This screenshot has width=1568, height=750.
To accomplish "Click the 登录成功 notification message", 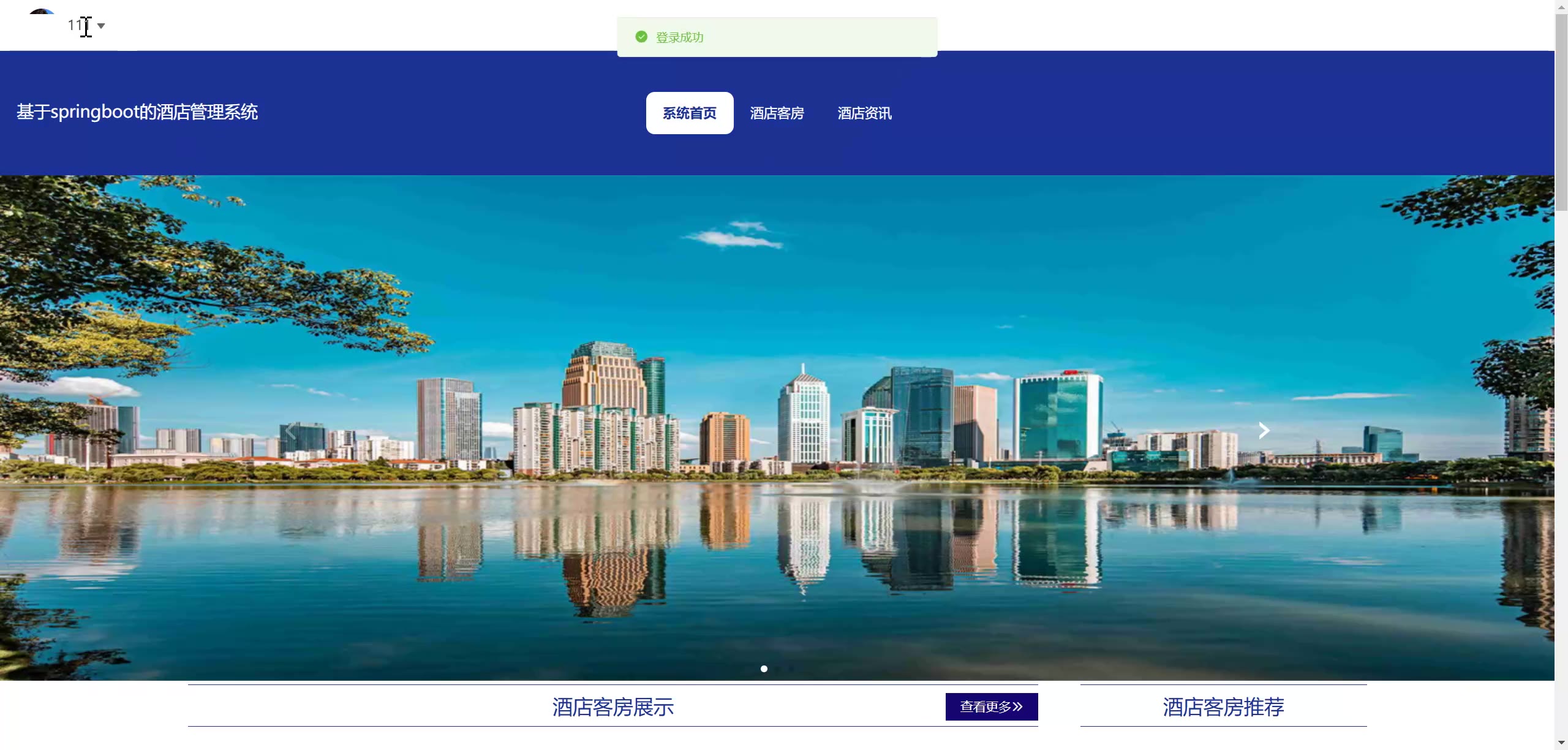I will [x=680, y=37].
